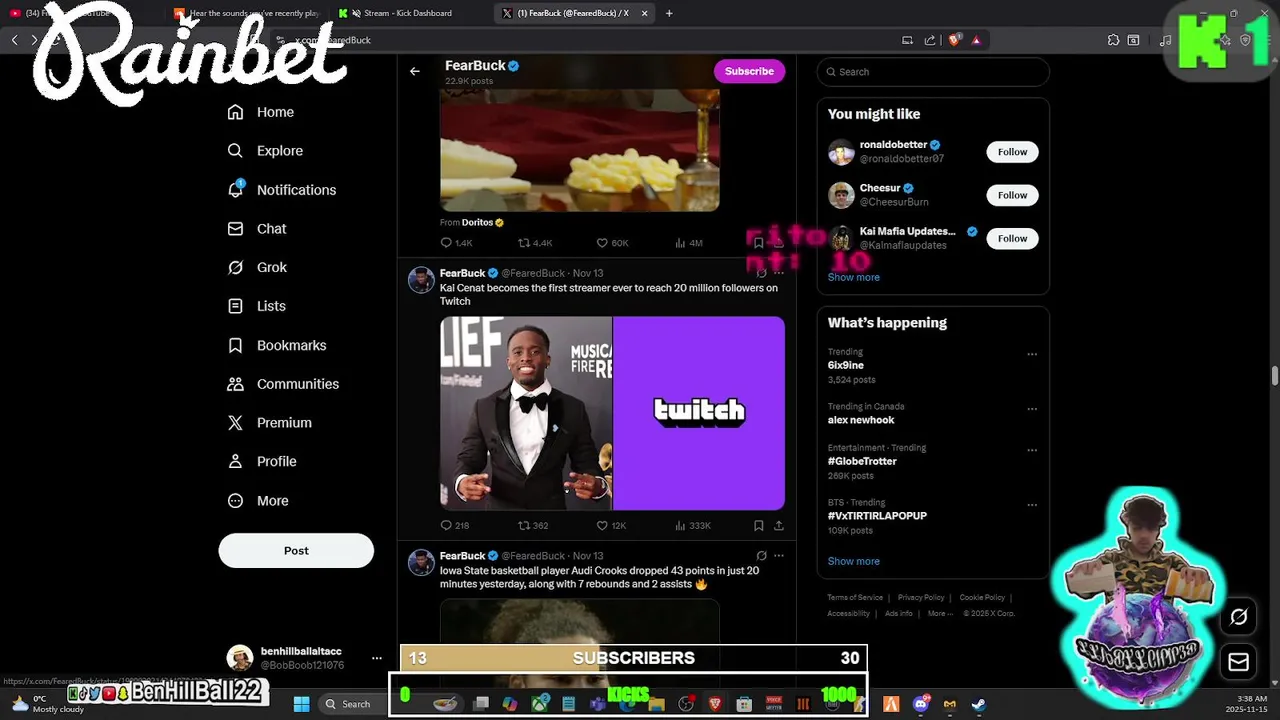Click the share icon in address bar
This screenshot has height=720, width=1280.
point(930,40)
